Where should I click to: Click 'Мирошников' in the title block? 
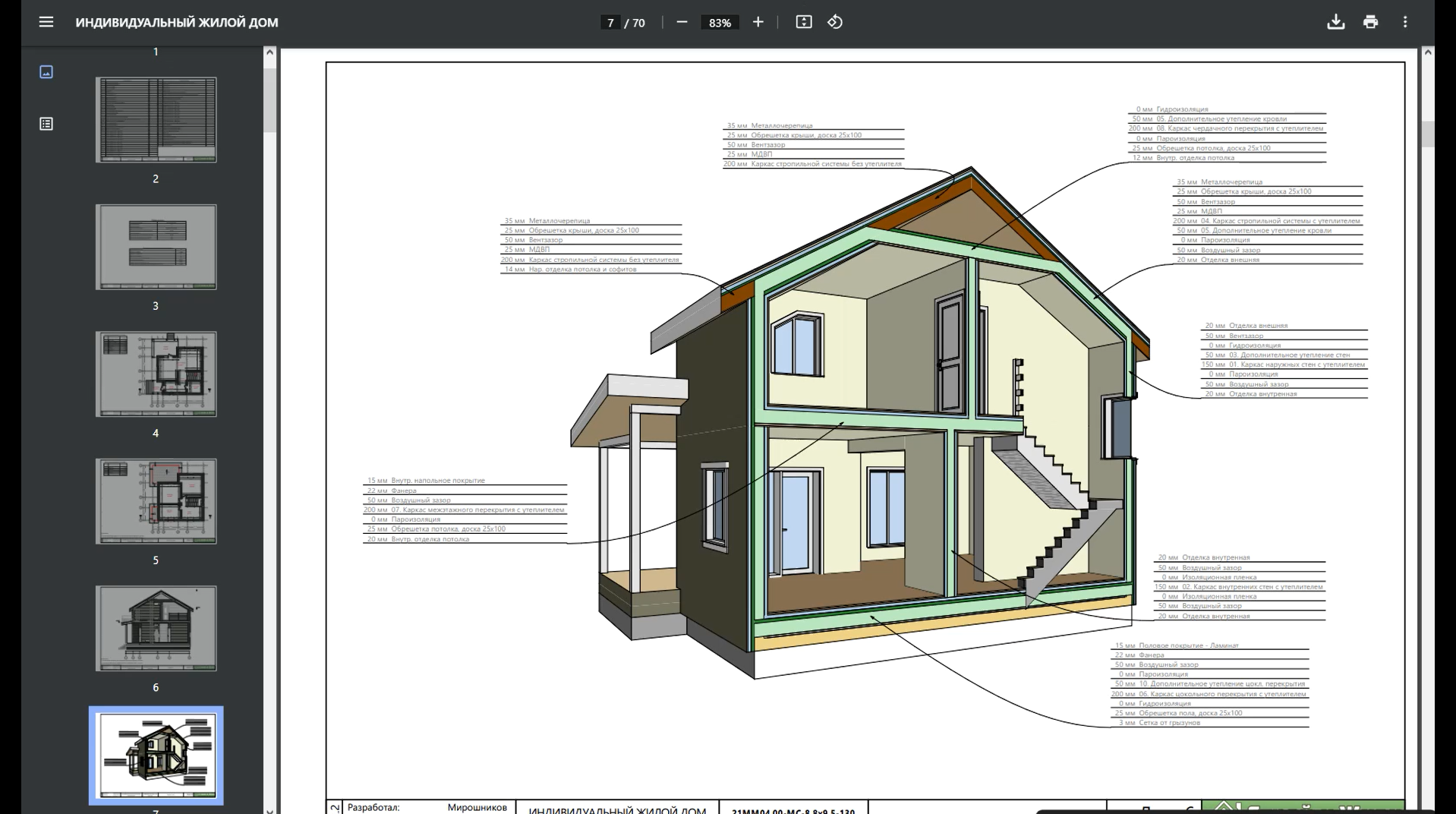(477, 807)
